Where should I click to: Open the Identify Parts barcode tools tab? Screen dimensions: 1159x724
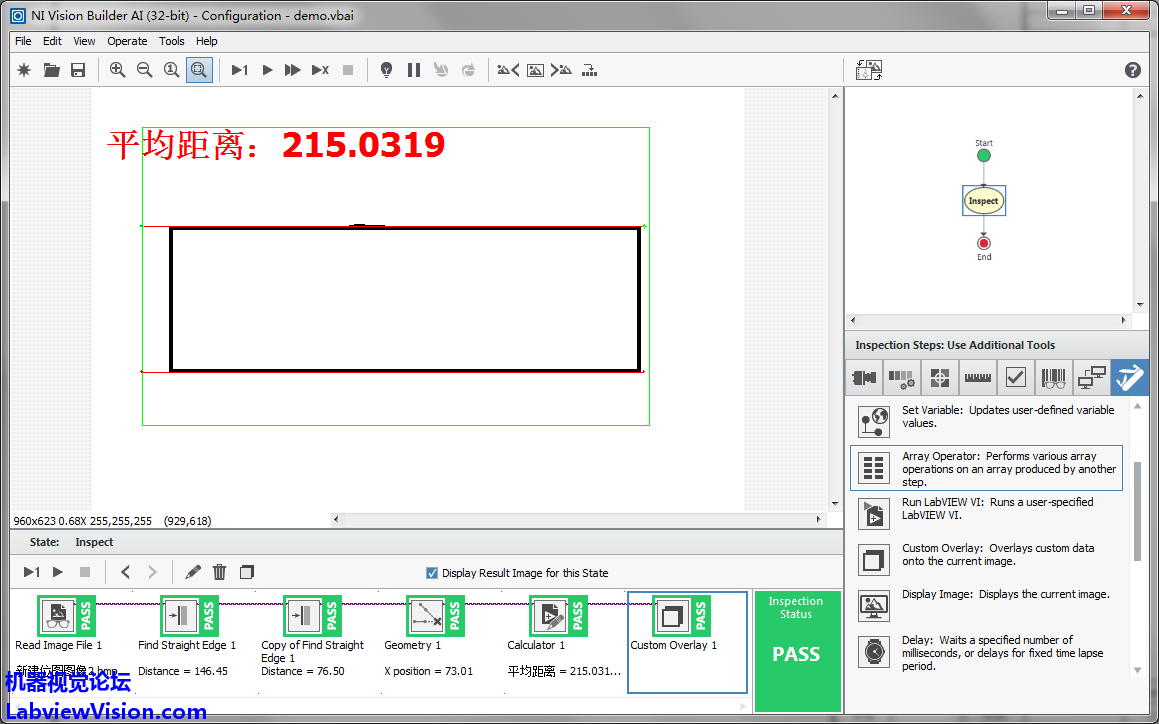[x=1053, y=378]
